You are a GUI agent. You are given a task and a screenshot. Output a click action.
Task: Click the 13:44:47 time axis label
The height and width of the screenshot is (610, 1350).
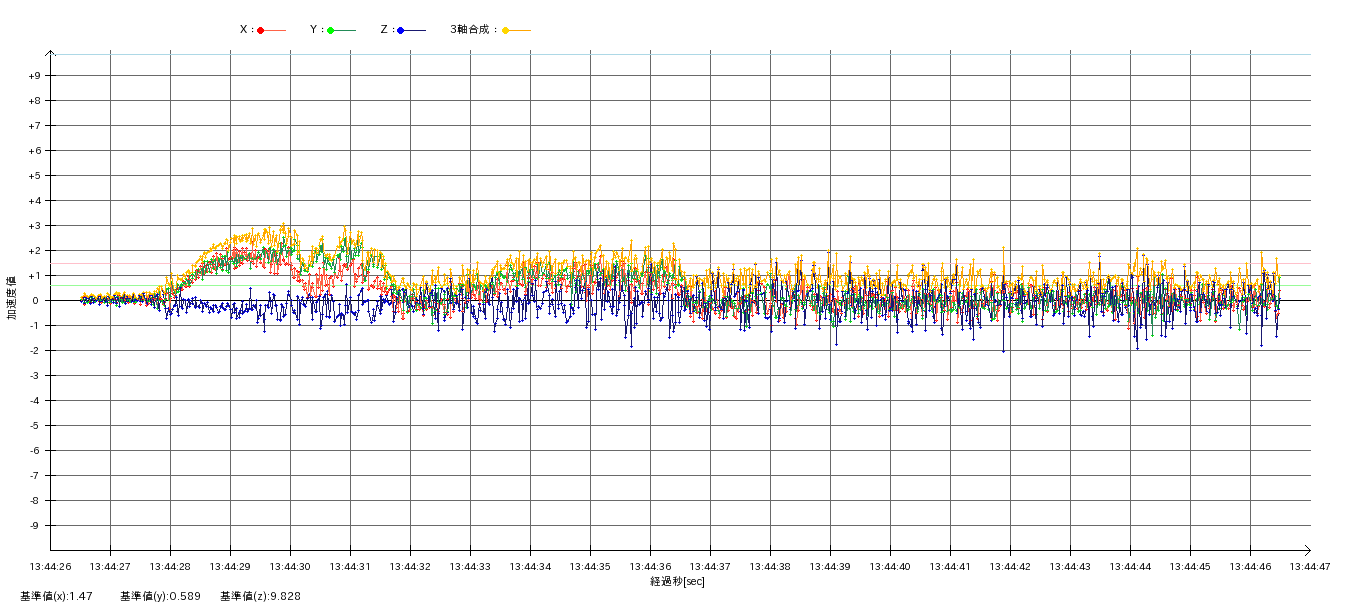(1310, 567)
